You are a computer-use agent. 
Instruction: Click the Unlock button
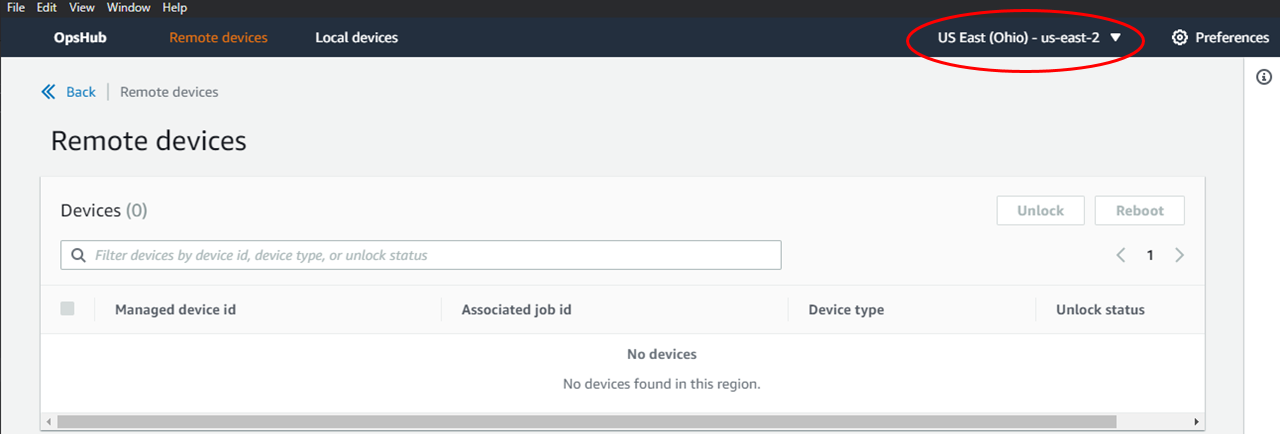1040,211
